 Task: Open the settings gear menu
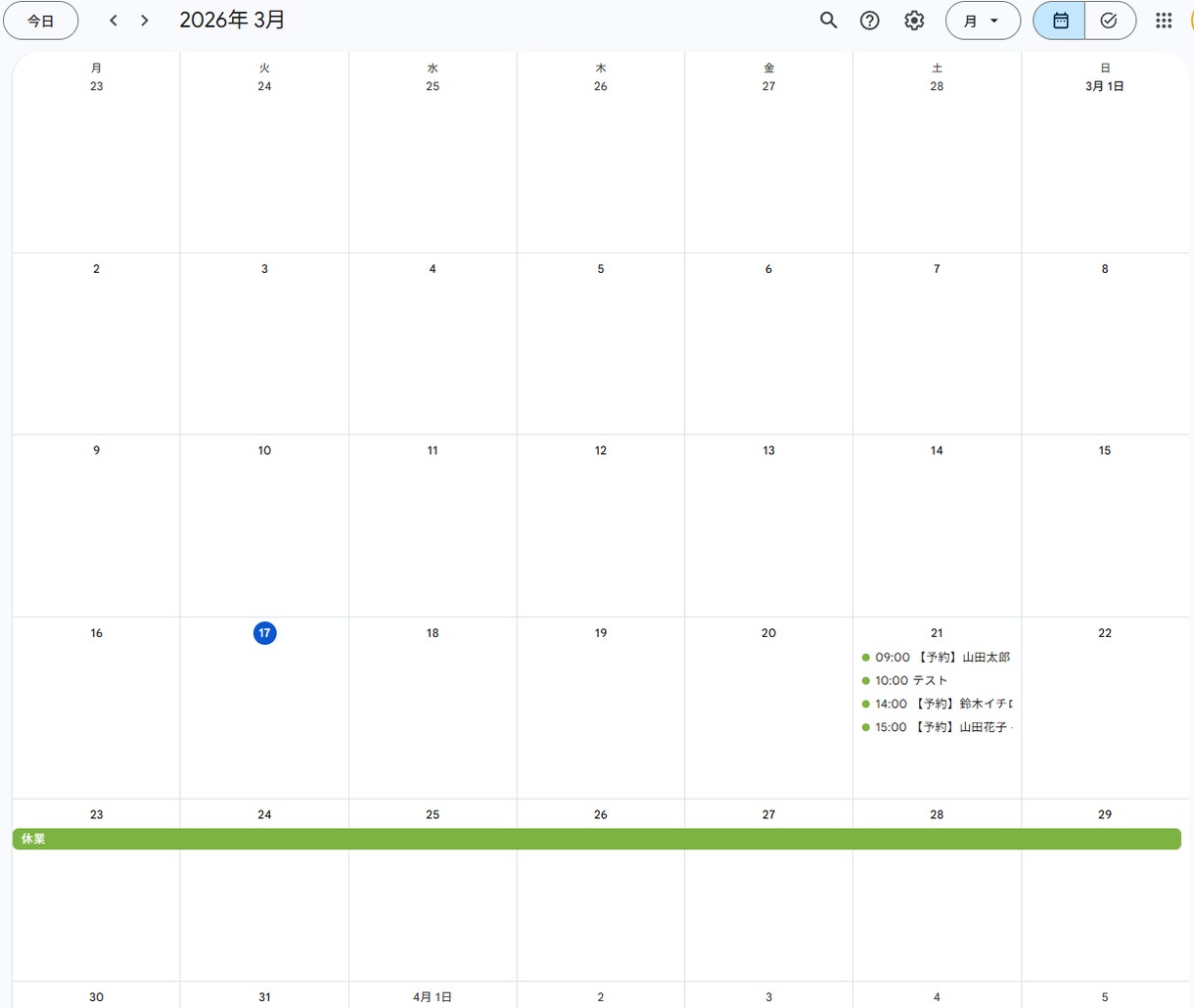tap(914, 21)
